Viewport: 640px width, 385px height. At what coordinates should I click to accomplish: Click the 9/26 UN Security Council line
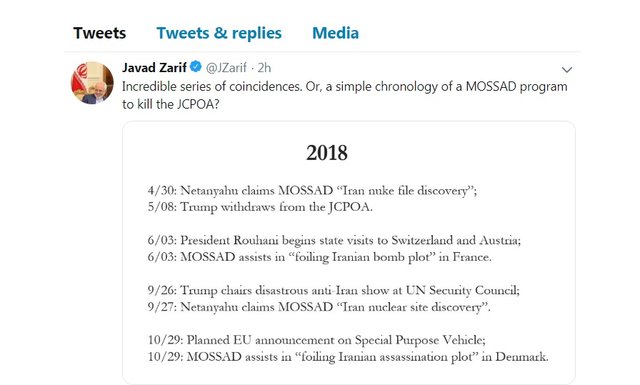(x=333, y=290)
